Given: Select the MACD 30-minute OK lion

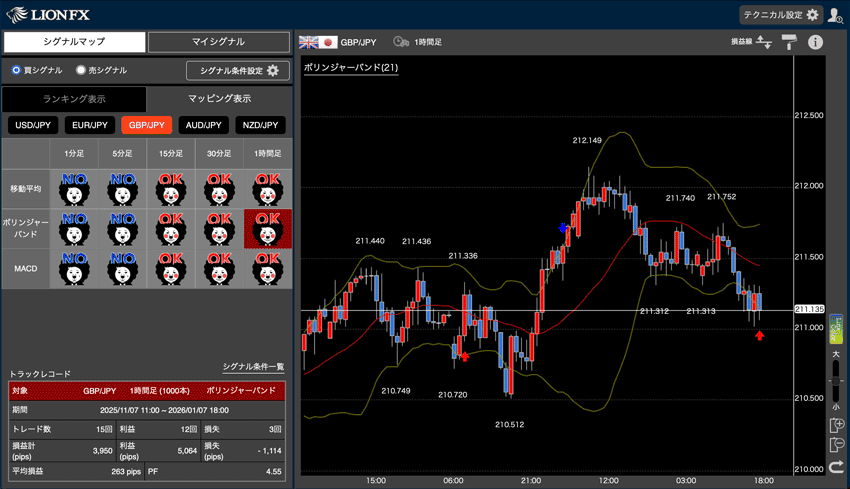Looking at the screenshot, I should tap(219, 268).
